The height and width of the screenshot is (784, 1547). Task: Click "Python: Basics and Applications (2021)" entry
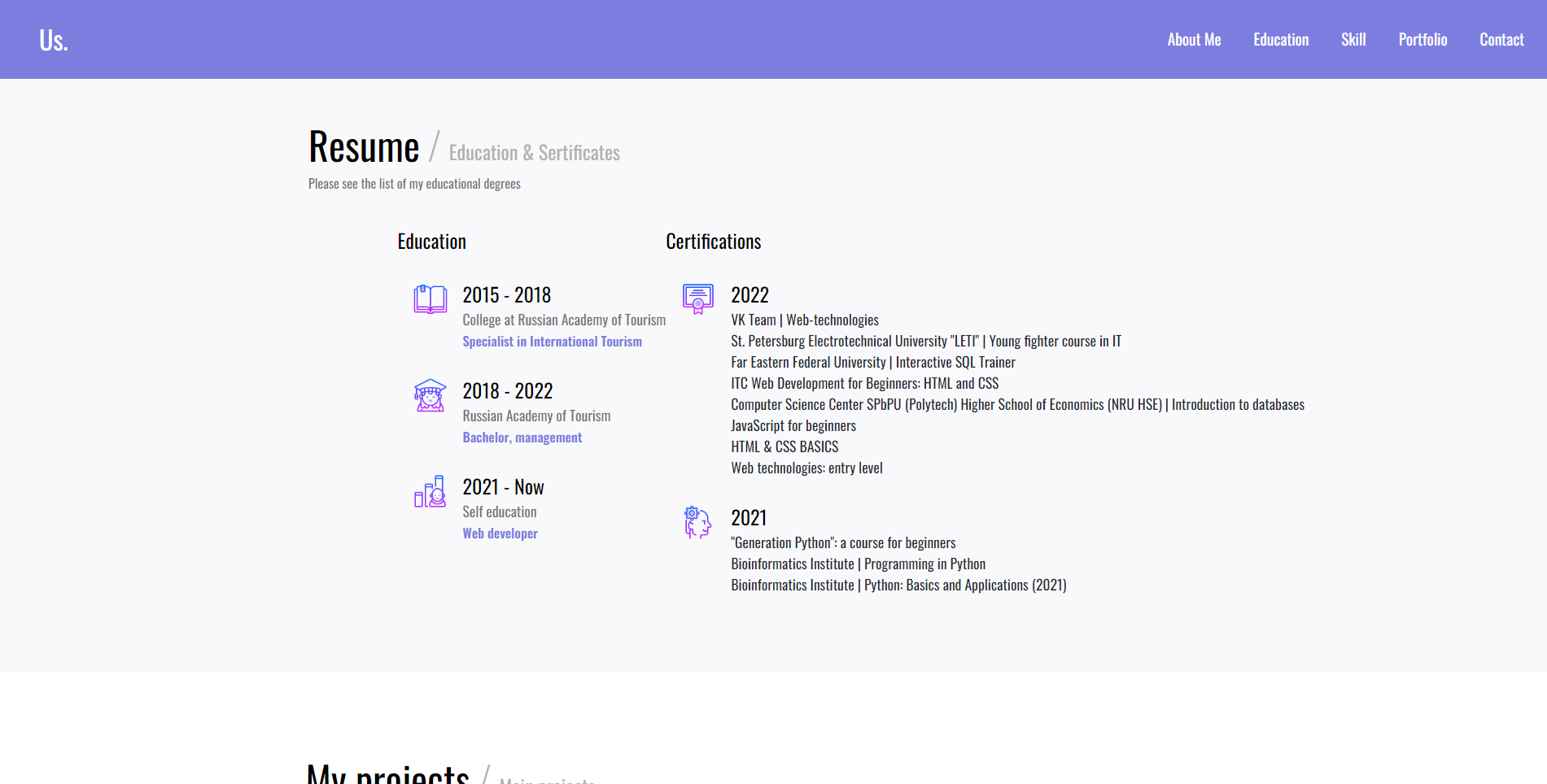click(898, 586)
